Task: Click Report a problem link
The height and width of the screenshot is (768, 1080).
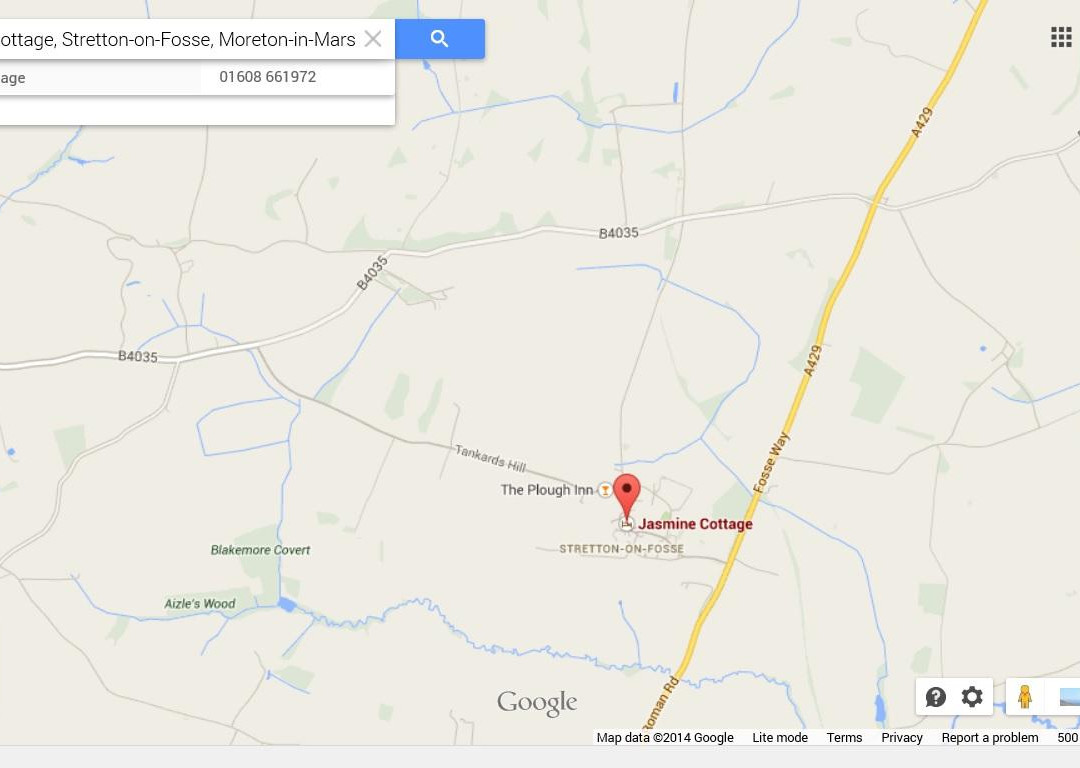Action: point(990,738)
